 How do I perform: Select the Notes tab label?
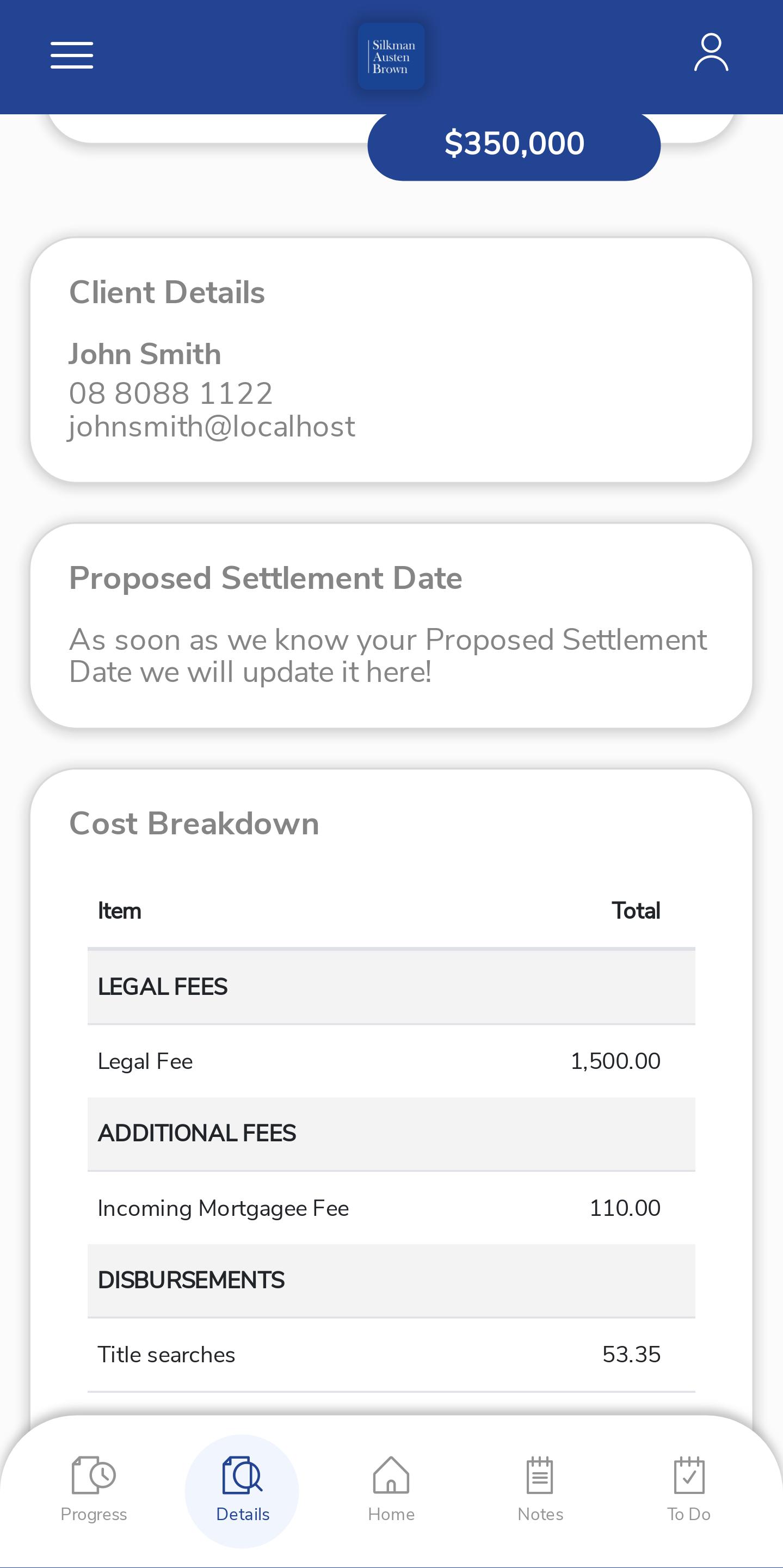(540, 1515)
